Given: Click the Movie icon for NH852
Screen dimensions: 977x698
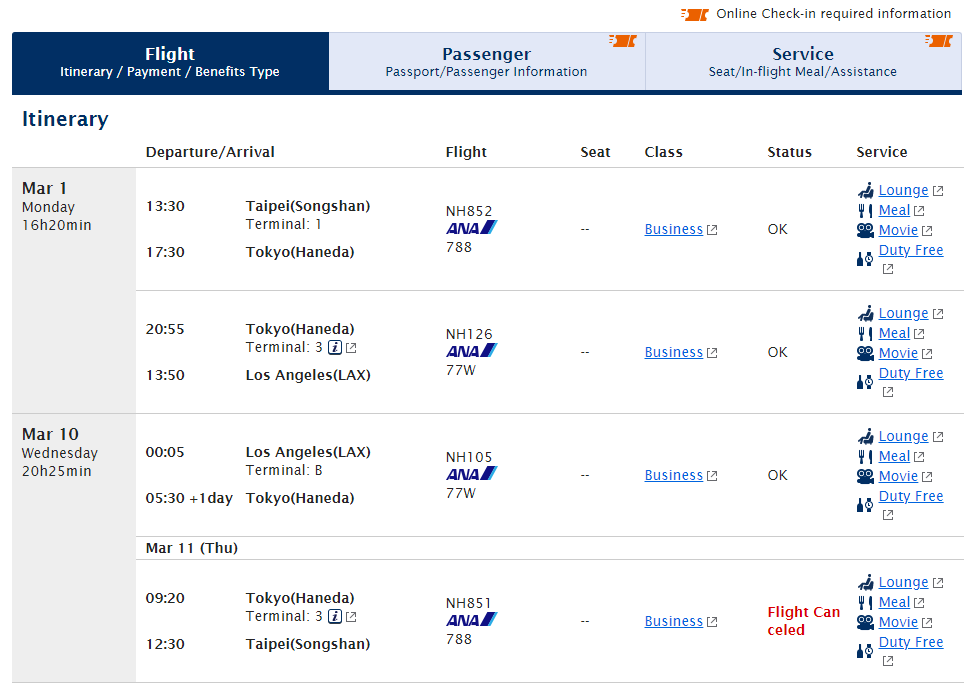Looking at the screenshot, I should click(865, 231).
